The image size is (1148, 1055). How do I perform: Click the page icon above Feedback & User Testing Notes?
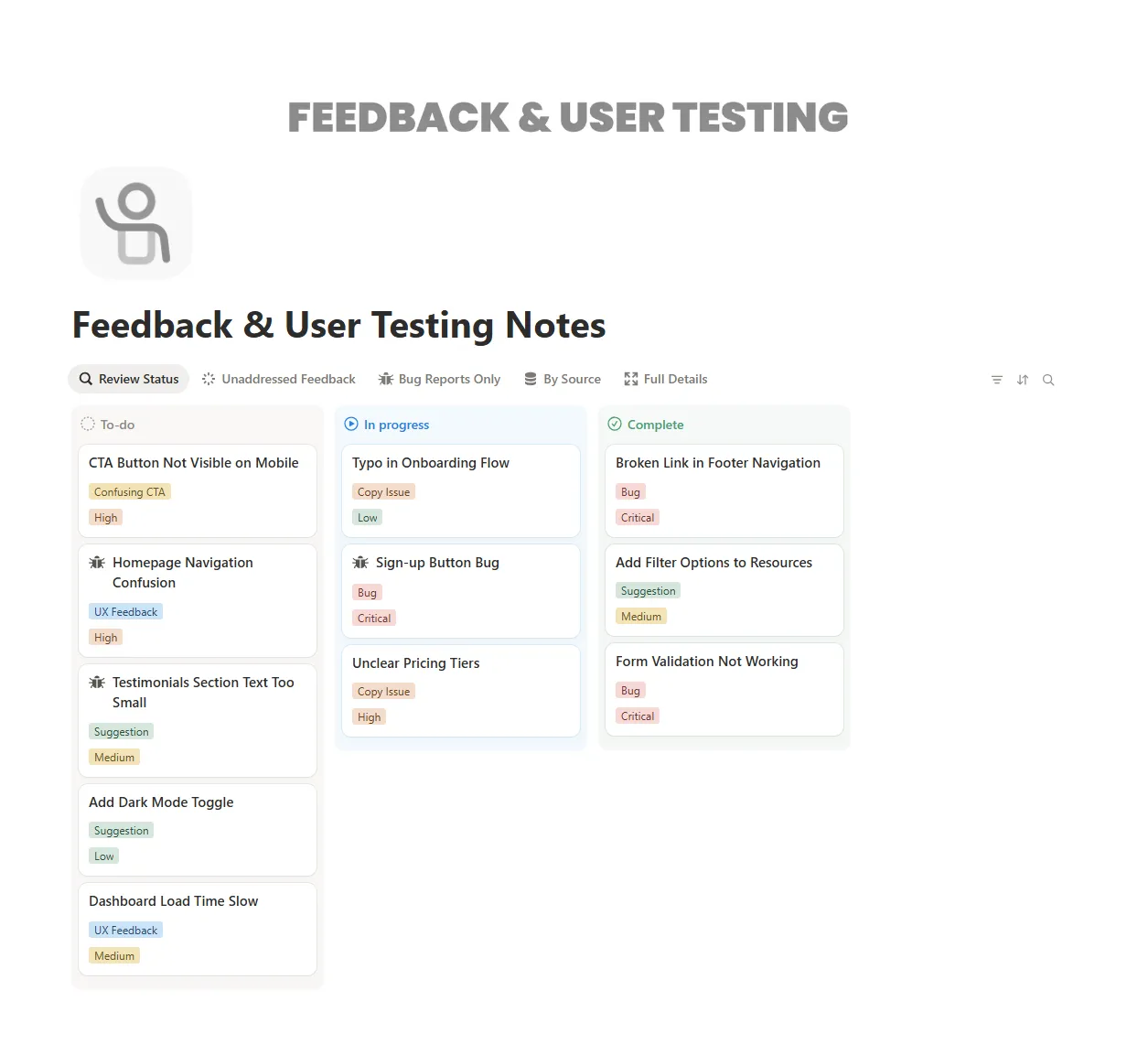pos(135,222)
